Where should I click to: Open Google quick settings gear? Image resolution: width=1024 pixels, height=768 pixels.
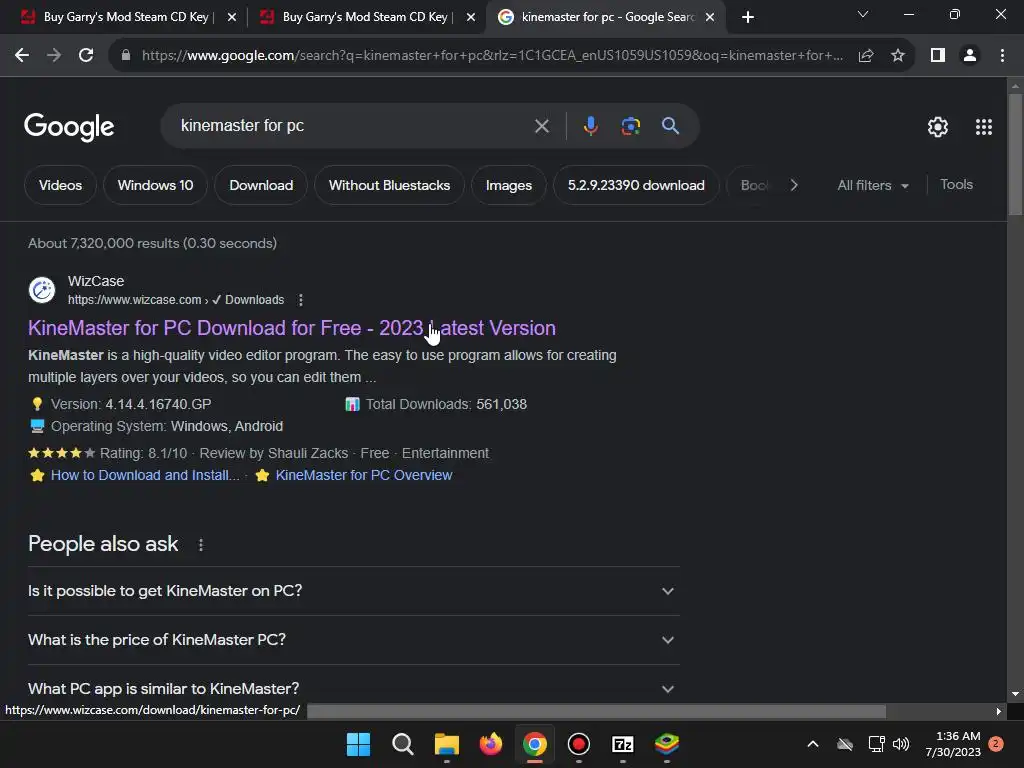pos(938,127)
